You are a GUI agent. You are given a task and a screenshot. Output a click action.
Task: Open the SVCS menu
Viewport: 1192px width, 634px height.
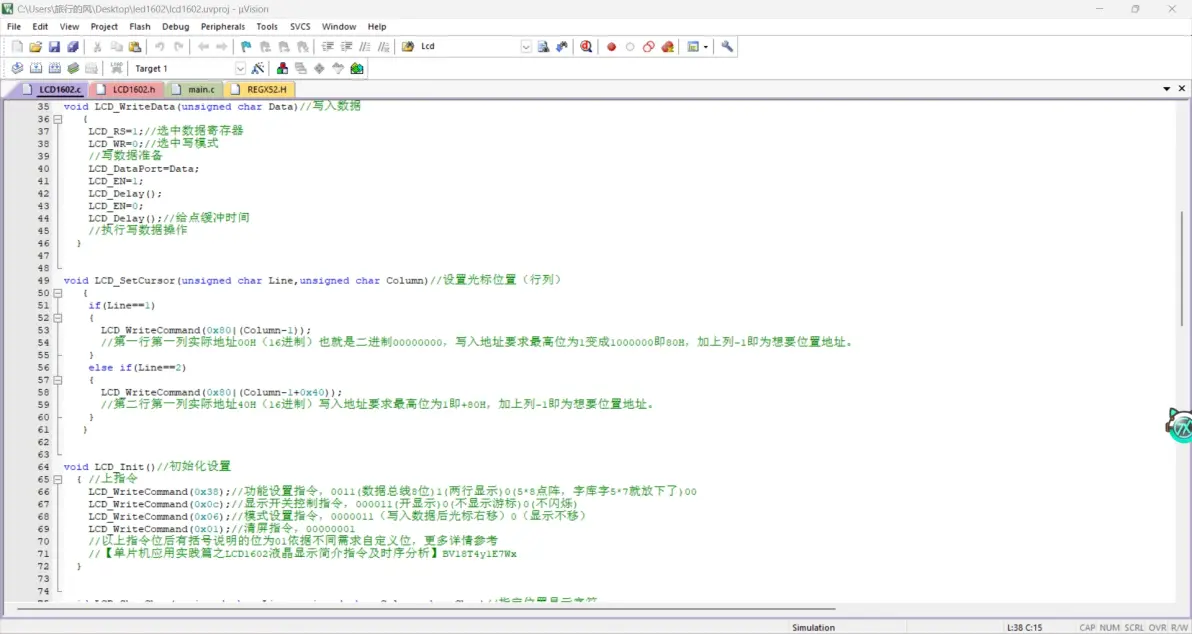[300, 27]
